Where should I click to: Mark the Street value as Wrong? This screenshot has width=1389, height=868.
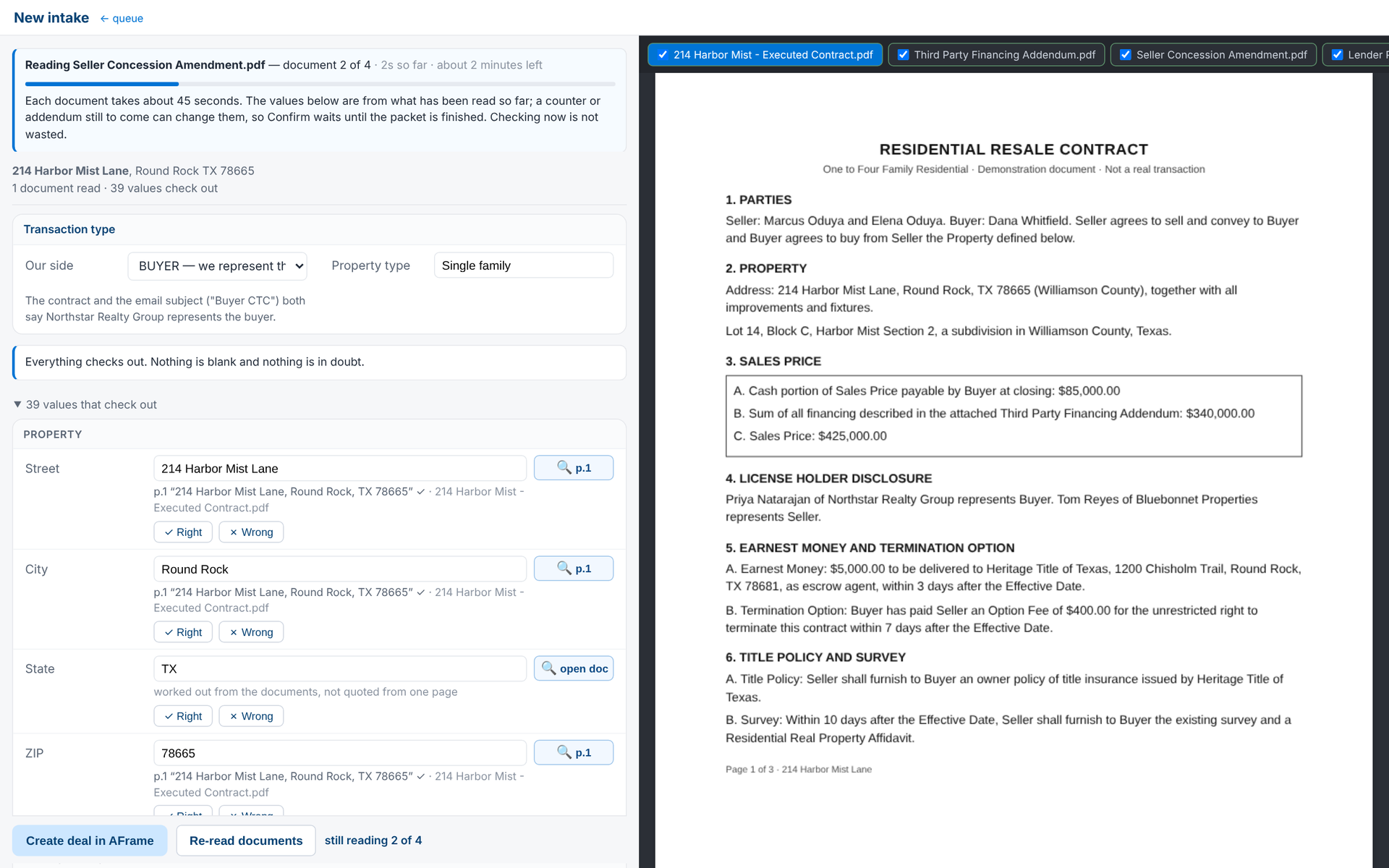click(x=251, y=532)
